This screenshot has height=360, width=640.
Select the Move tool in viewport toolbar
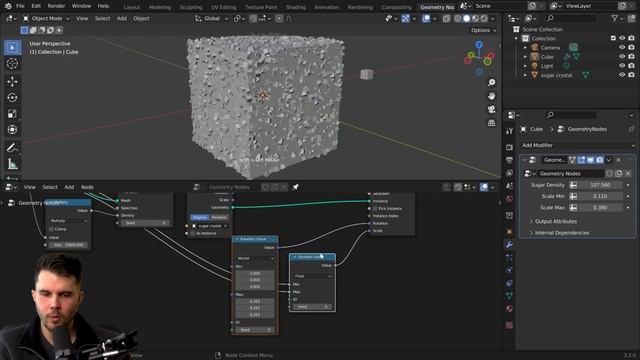click(x=12, y=82)
